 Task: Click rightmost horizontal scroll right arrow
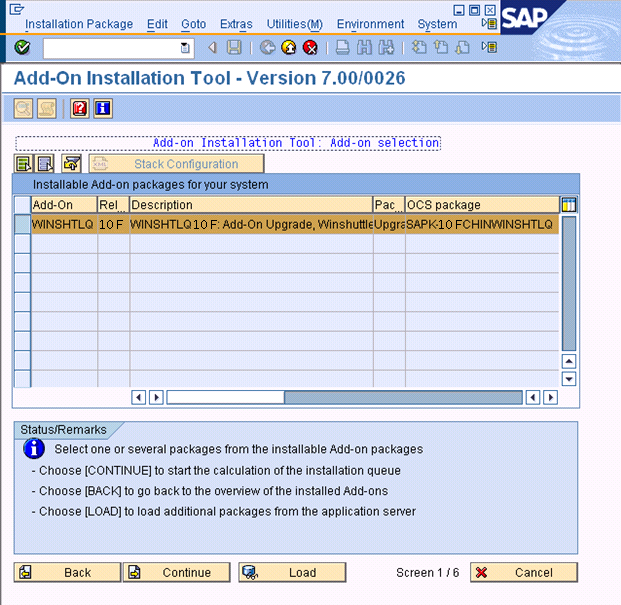pos(551,397)
